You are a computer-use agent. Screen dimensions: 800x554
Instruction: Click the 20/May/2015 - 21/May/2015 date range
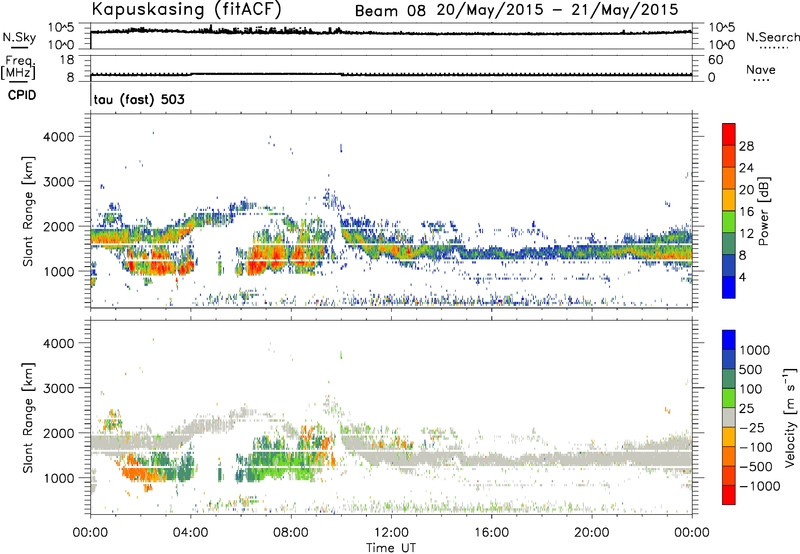[x=558, y=10]
